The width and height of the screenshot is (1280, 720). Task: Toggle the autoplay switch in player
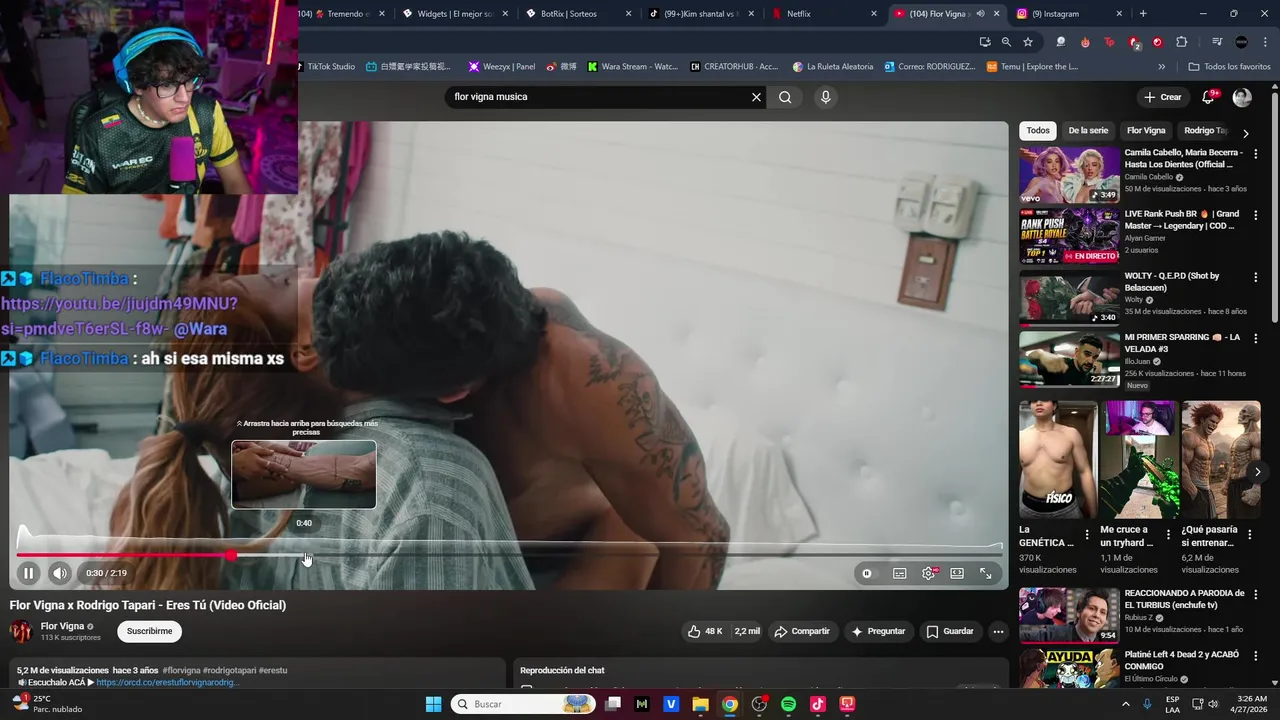point(867,573)
